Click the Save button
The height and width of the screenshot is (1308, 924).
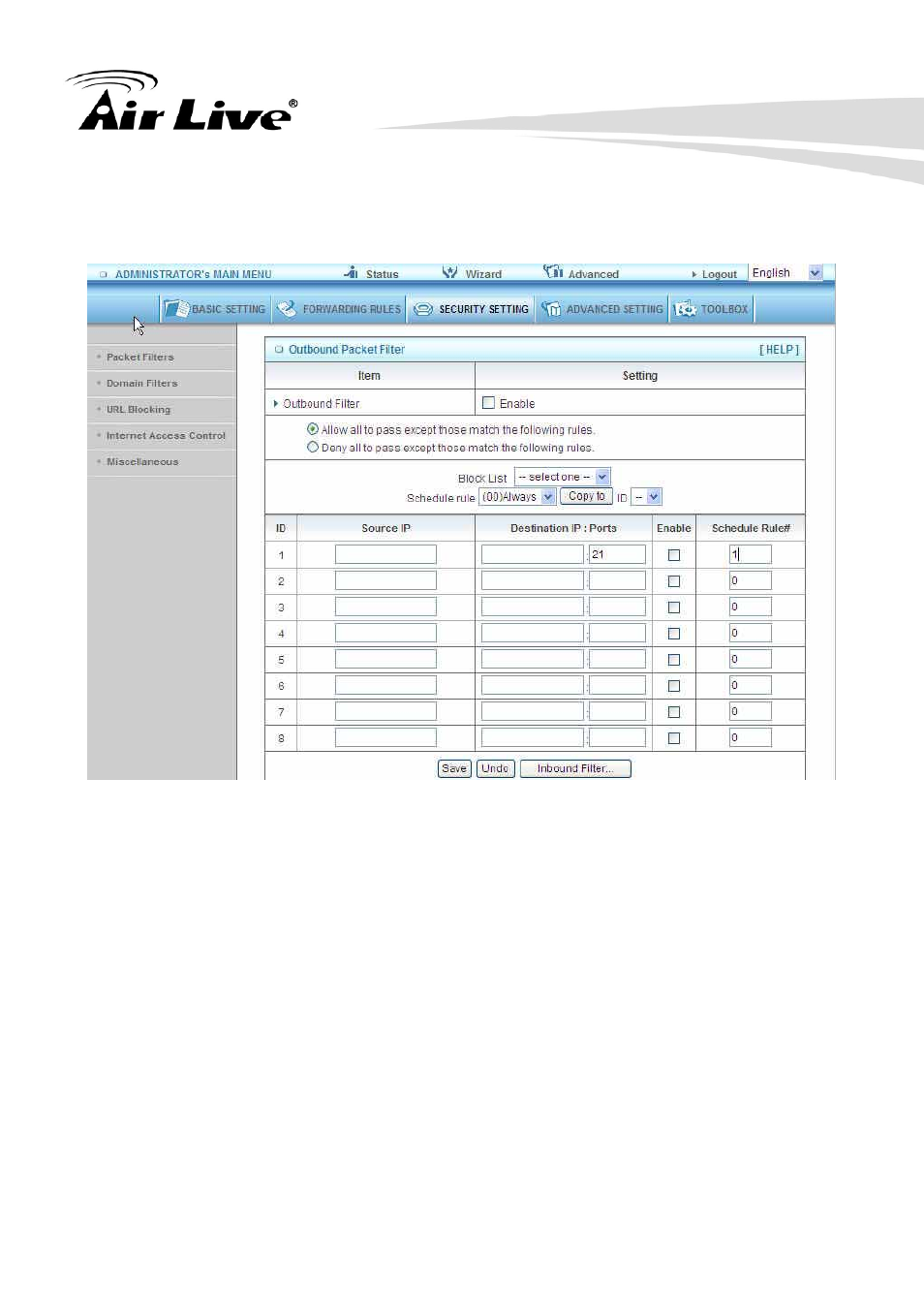[454, 768]
